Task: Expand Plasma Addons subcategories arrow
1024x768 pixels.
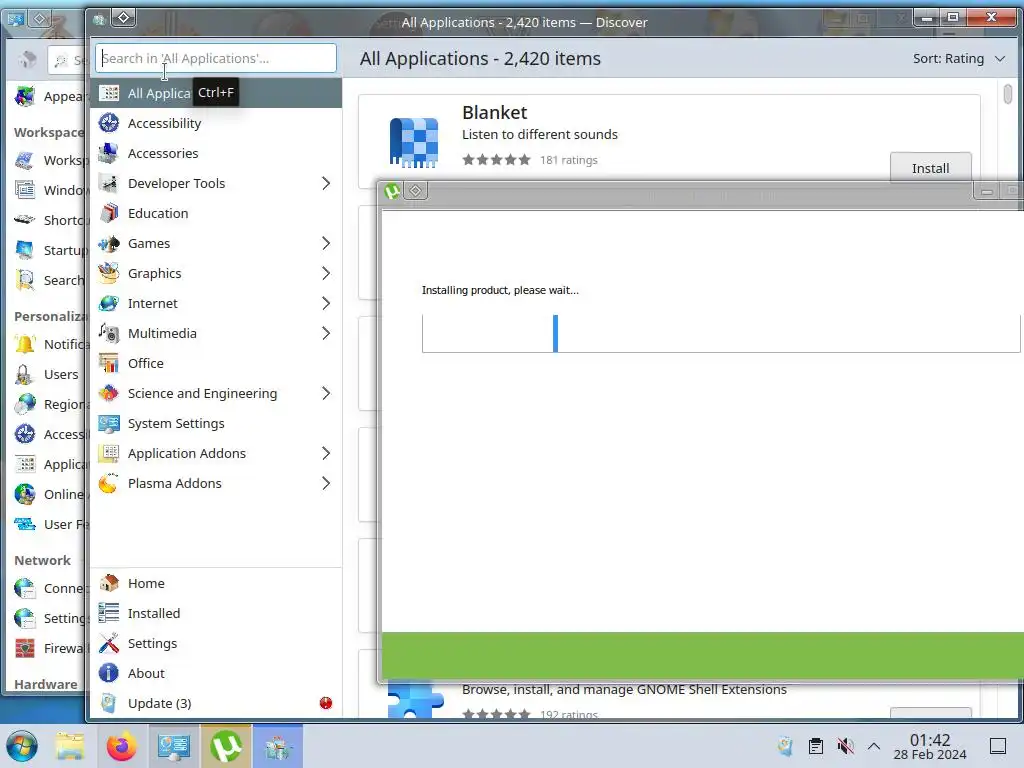Action: point(326,484)
